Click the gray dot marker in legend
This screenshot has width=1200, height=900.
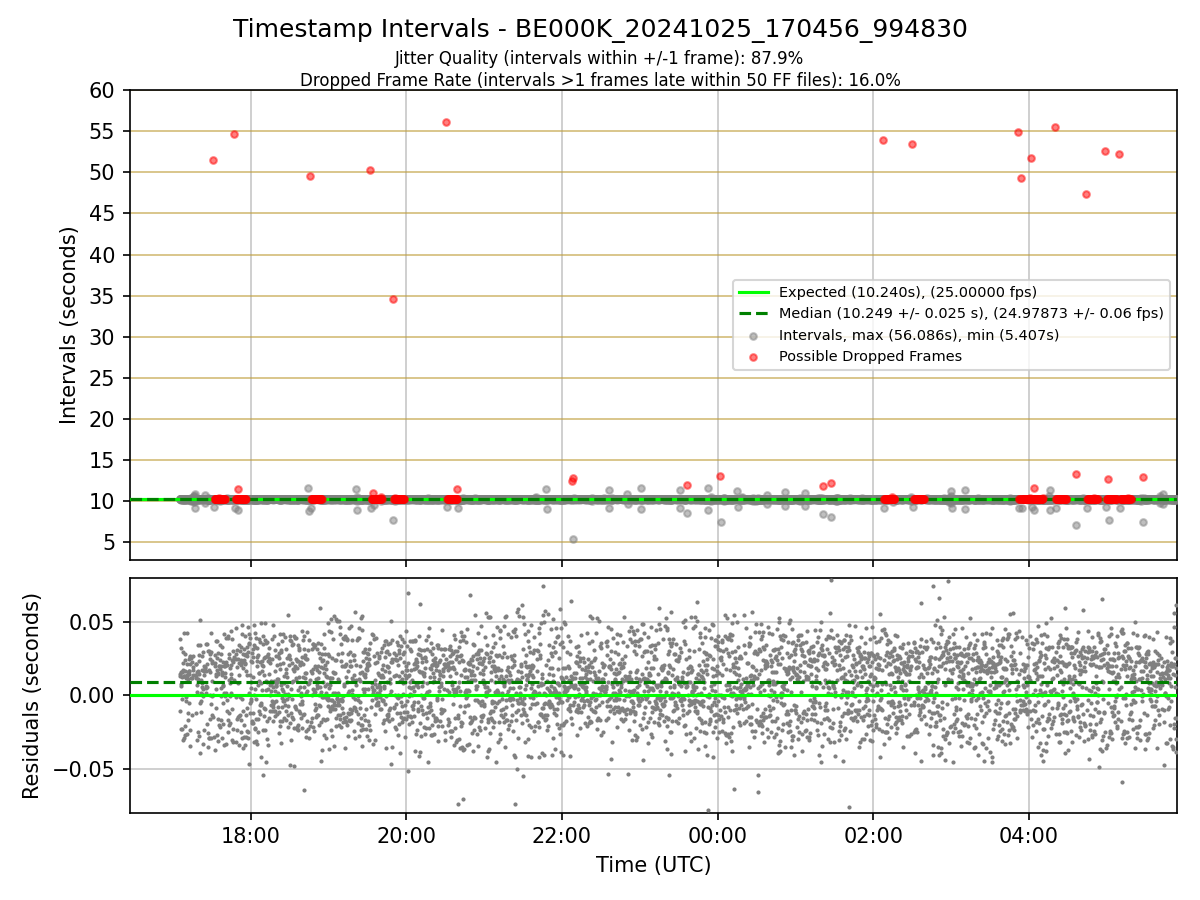pyautogui.click(x=754, y=335)
